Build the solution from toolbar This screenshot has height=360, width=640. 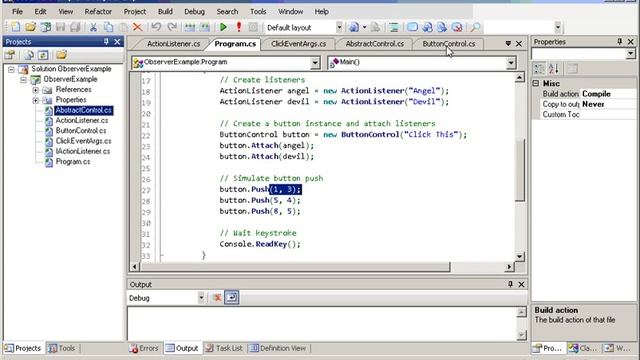pyautogui.click(x=190, y=27)
